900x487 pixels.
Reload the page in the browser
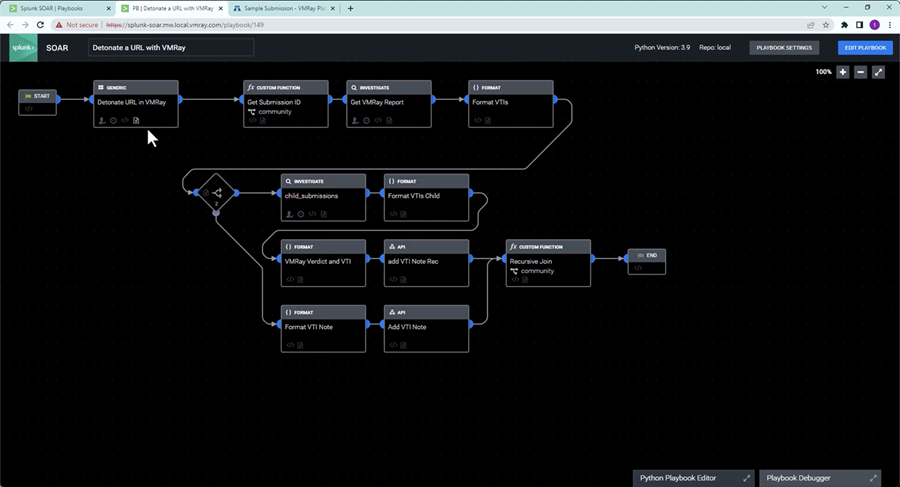[40, 25]
